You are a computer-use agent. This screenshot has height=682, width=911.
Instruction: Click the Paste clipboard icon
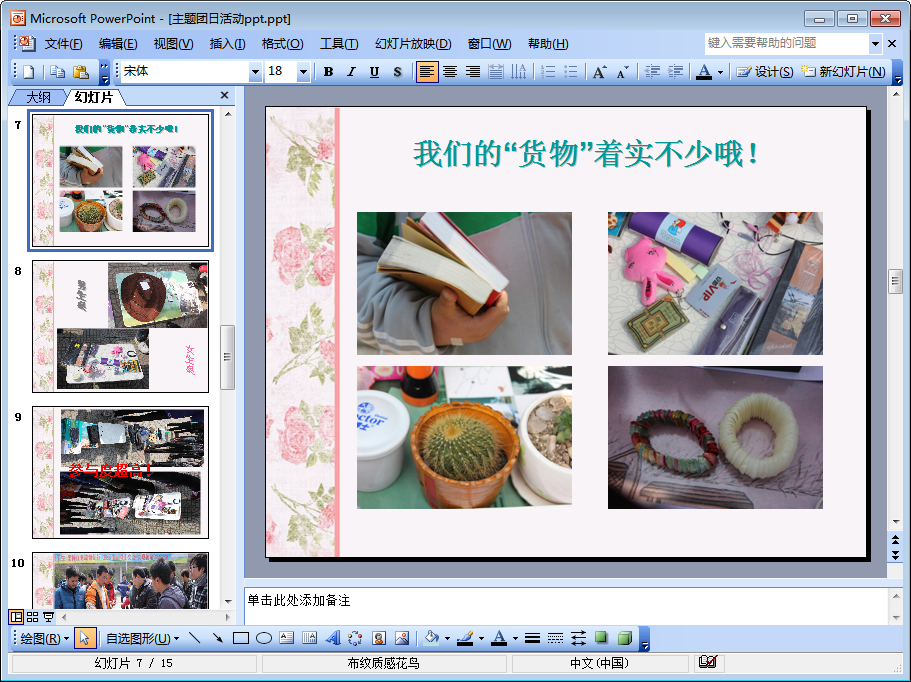click(81, 71)
